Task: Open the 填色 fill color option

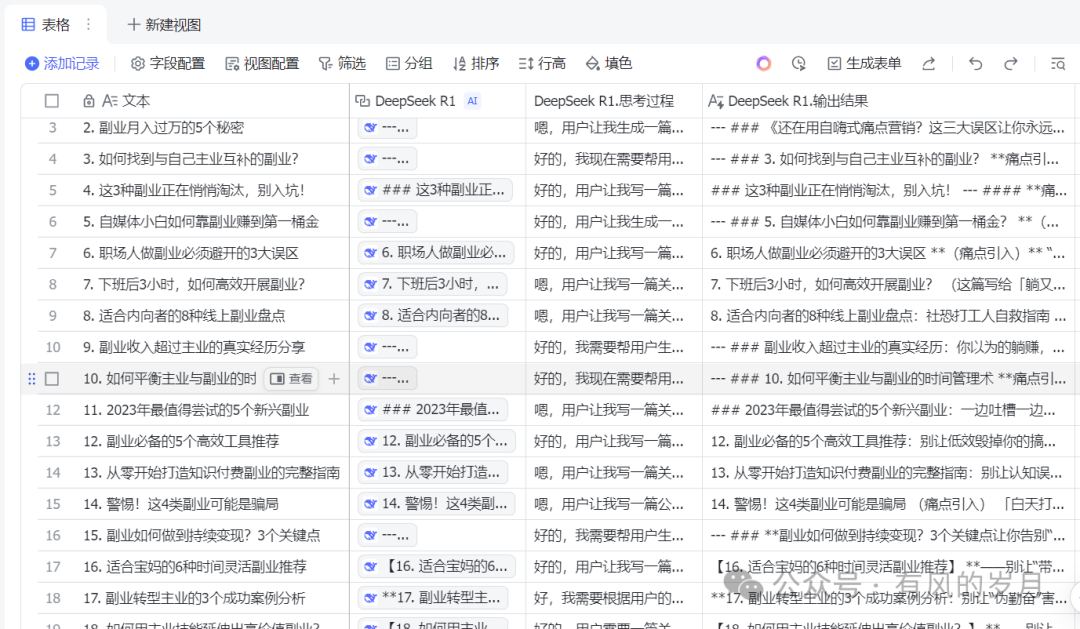Action: pos(609,63)
